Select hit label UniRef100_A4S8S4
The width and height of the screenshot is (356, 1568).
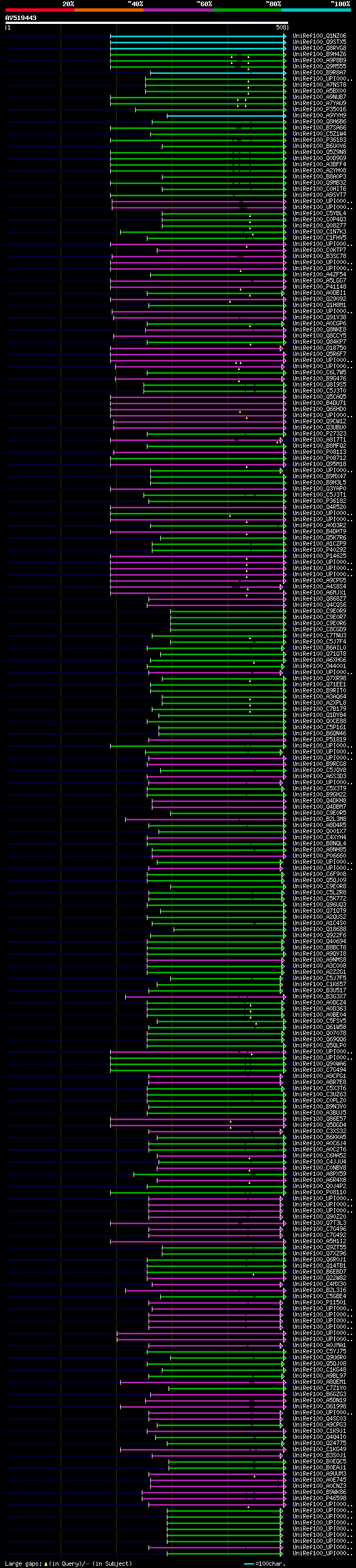[319, 587]
